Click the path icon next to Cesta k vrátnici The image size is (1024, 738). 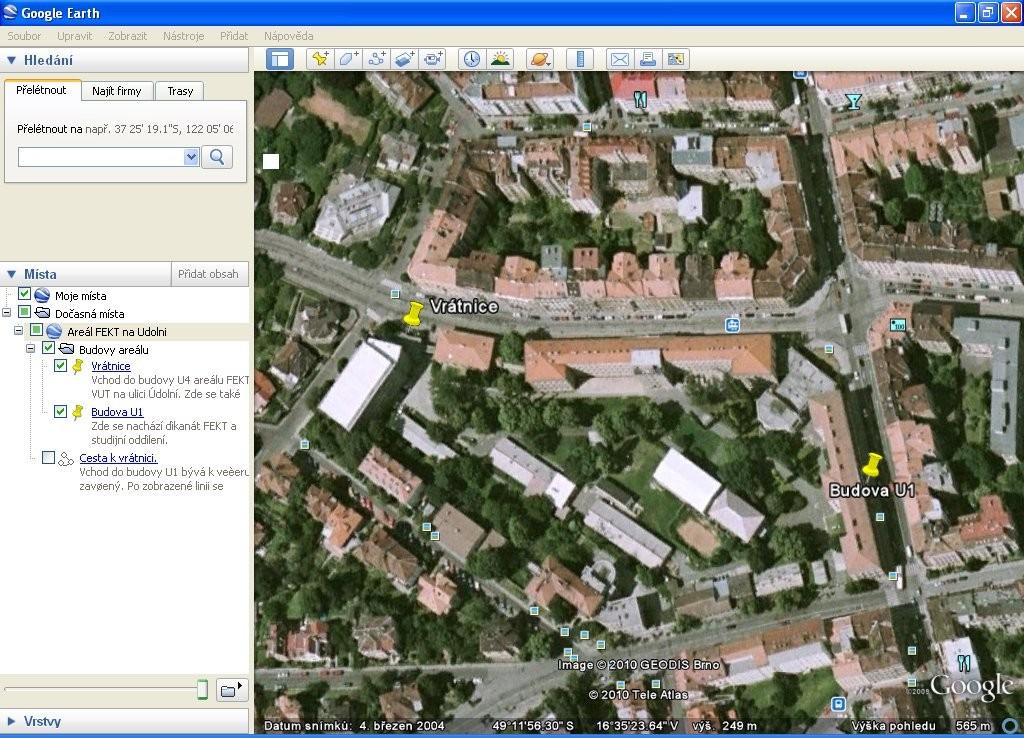coord(65,459)
